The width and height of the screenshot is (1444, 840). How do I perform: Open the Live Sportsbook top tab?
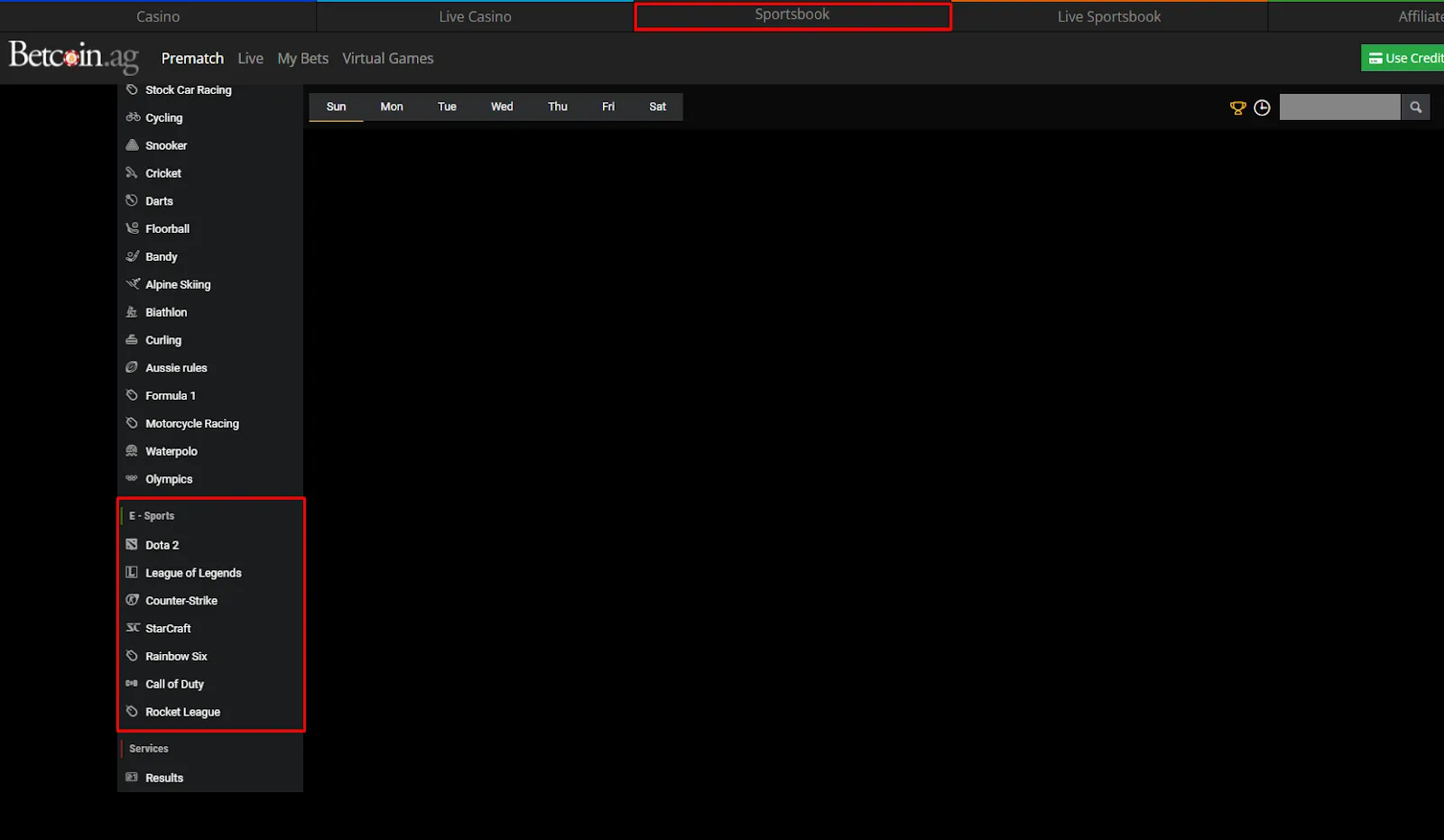(x=1109, y=16)
